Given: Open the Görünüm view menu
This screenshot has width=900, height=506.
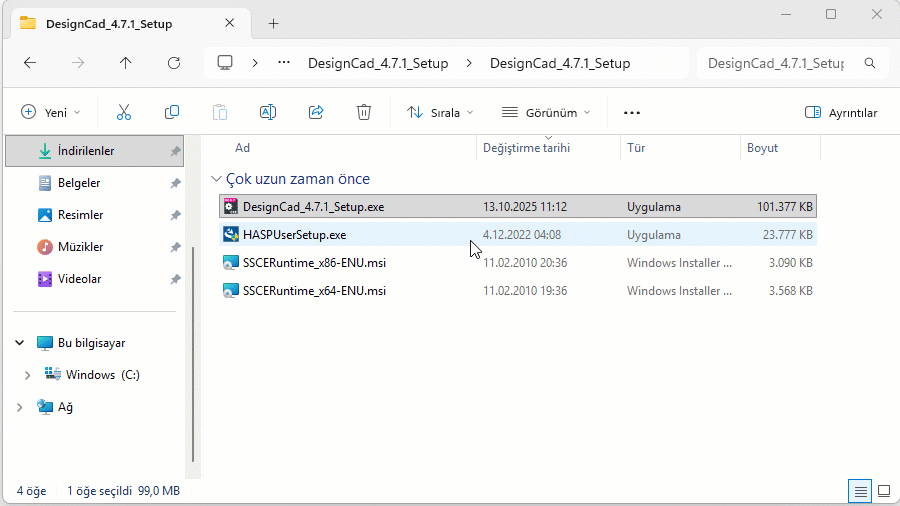Looking at the screenshot, I should point(546,112).
